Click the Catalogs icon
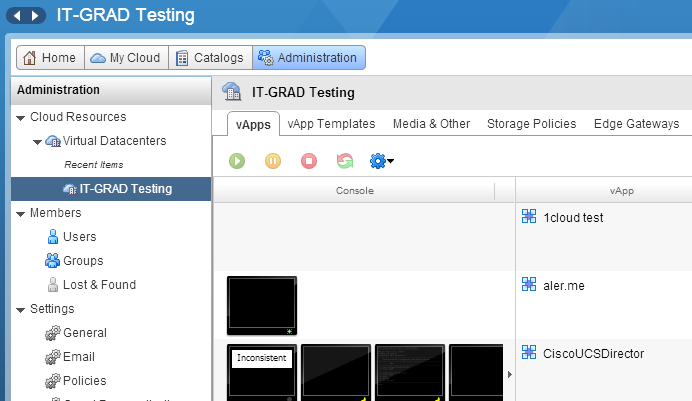This screenshot has height=401, width=692. pyautogui.click(x=182, y=58)
